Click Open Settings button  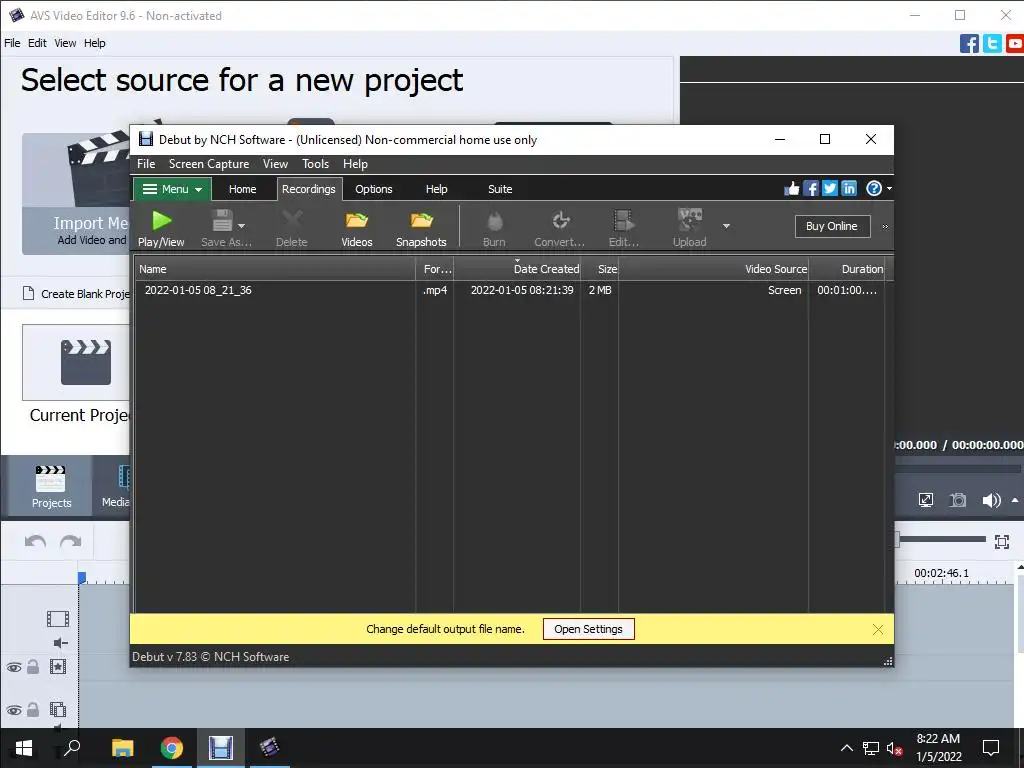[588, 630]
